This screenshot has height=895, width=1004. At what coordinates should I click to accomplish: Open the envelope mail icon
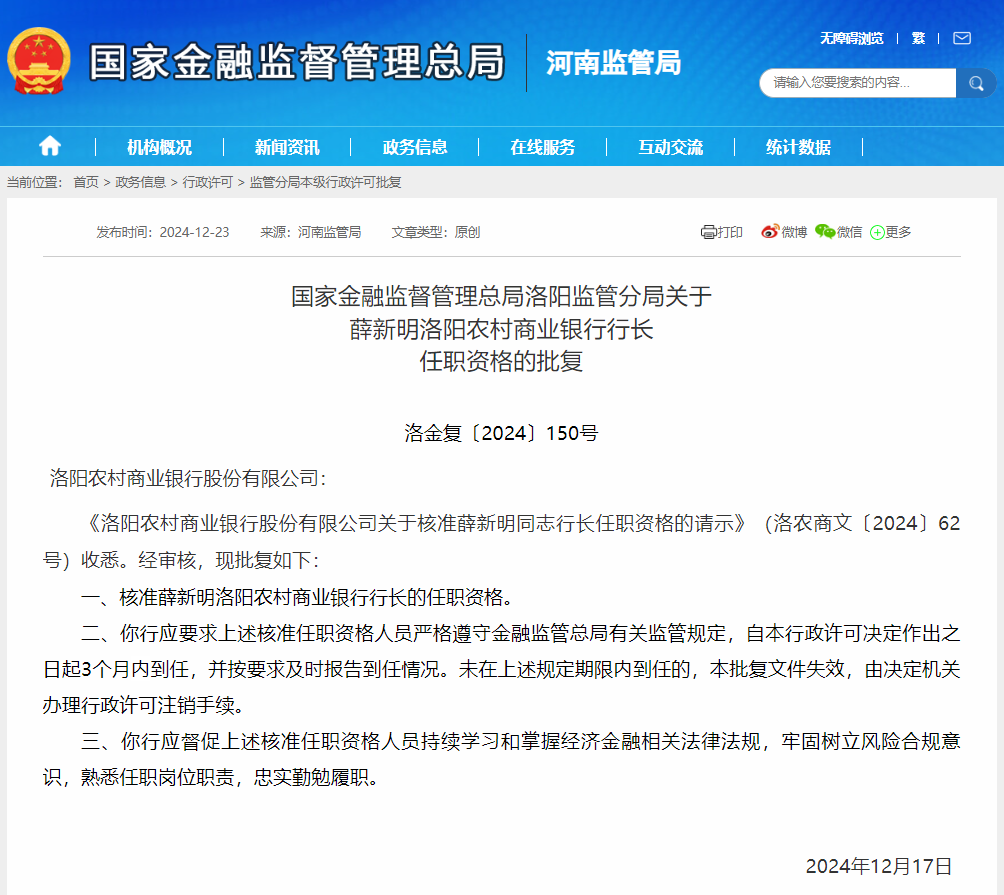coord(961,38)
